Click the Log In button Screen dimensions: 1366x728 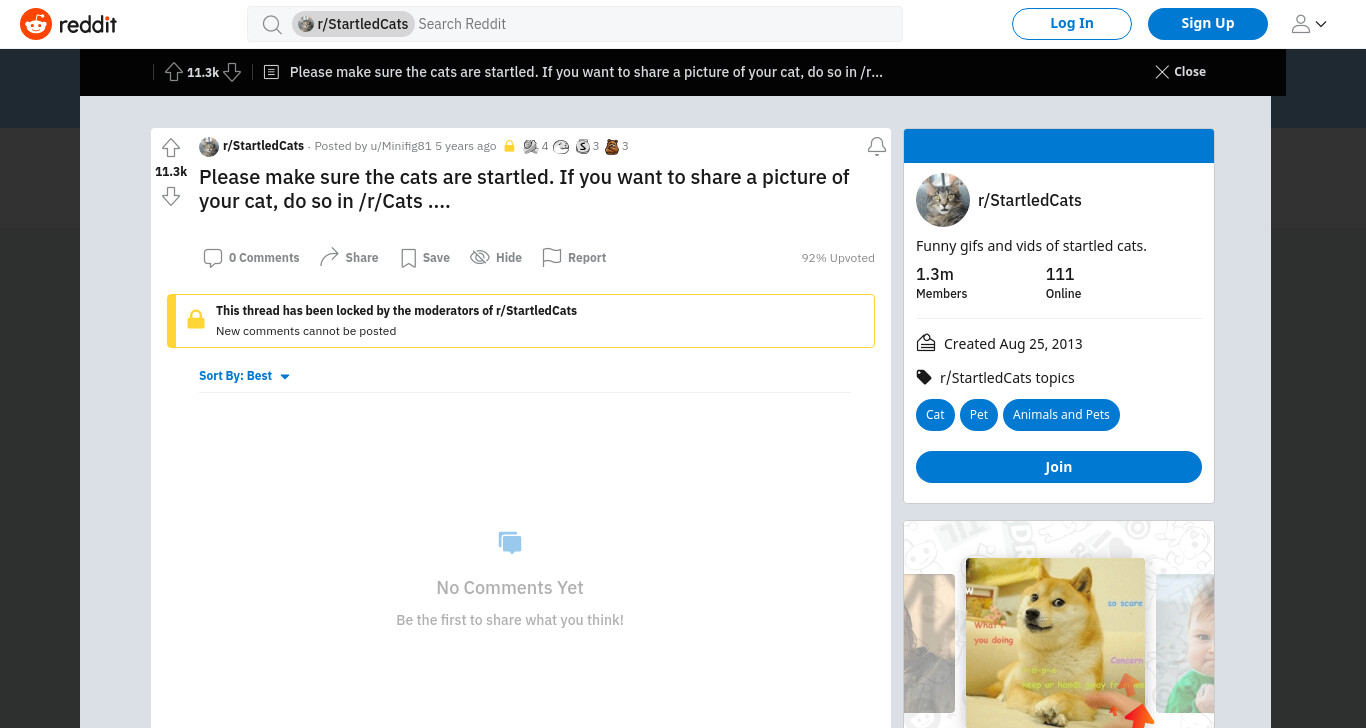[x=1072, y=24]
